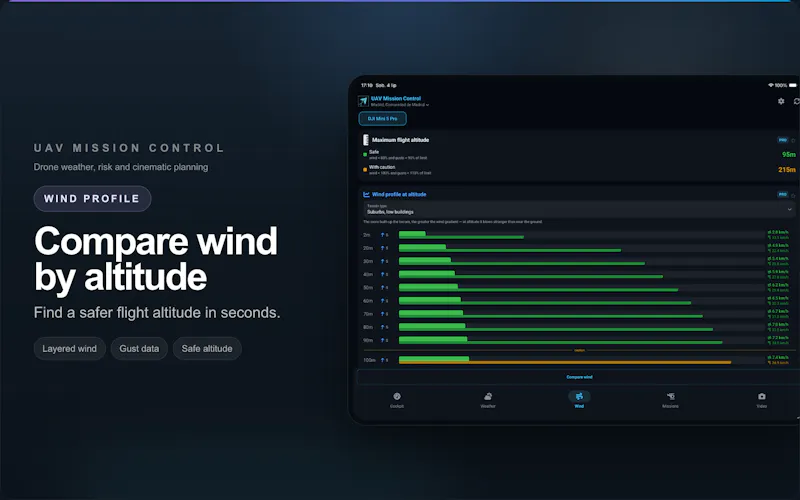Favorite the Maximum flight altitude card star
The image size is (800, 500).
point(793,140)
